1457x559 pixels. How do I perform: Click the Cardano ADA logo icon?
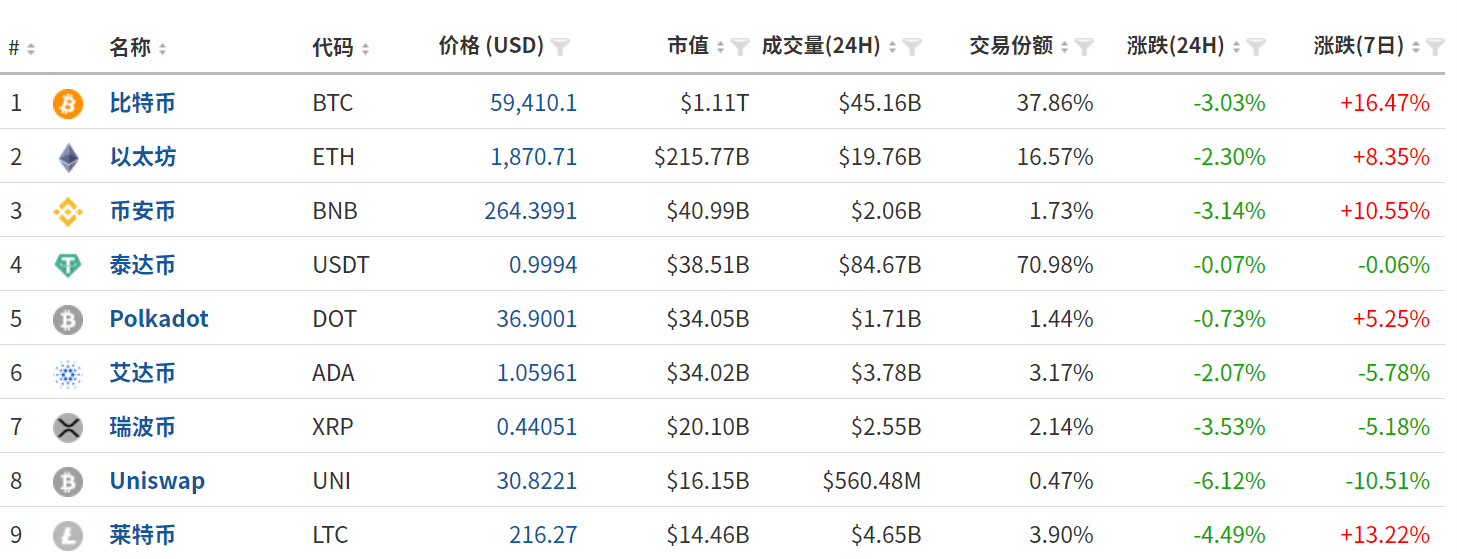[x=68, y=373]
